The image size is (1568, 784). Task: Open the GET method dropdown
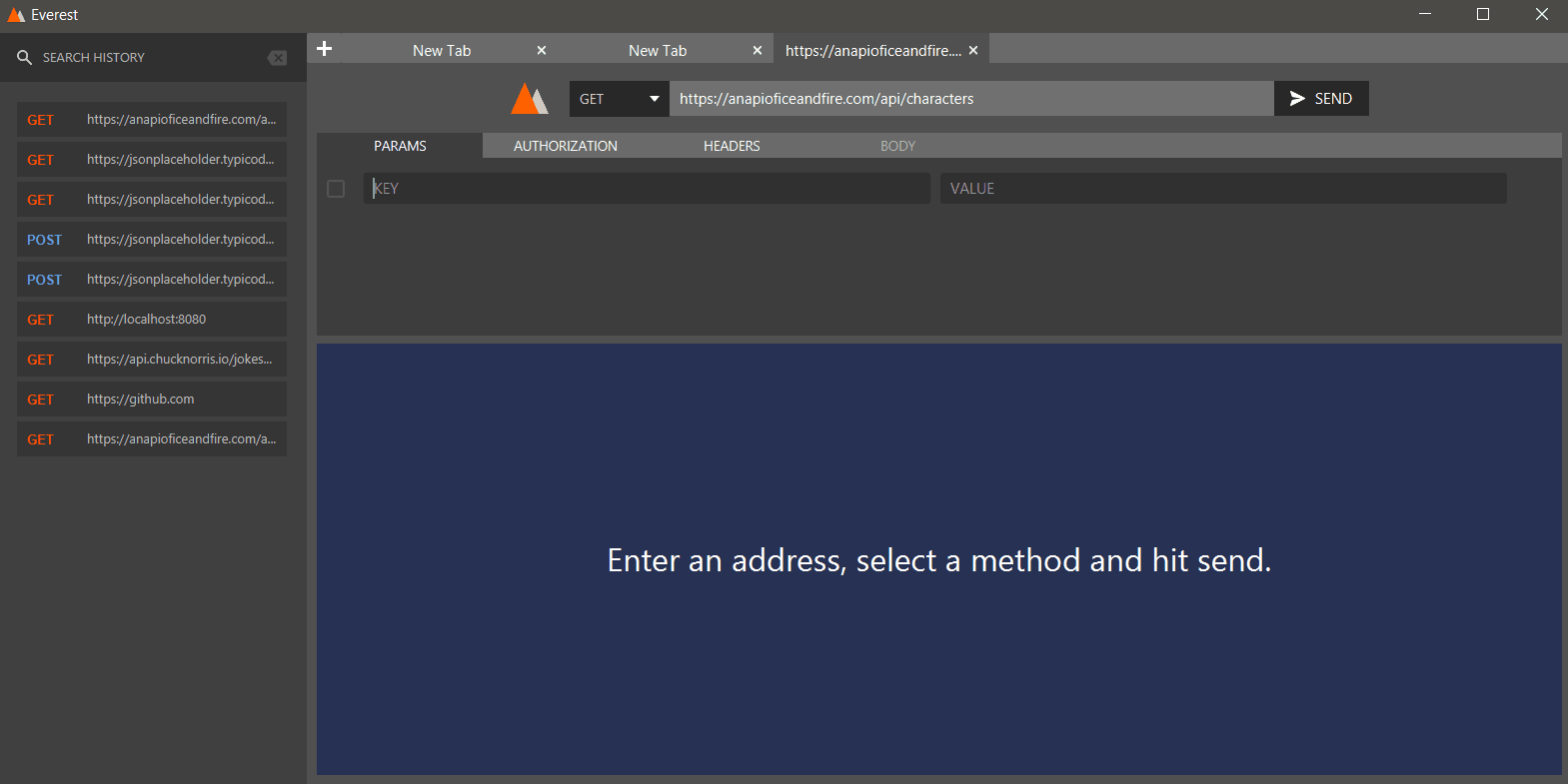pyautogui.click(x=619, y=99)
